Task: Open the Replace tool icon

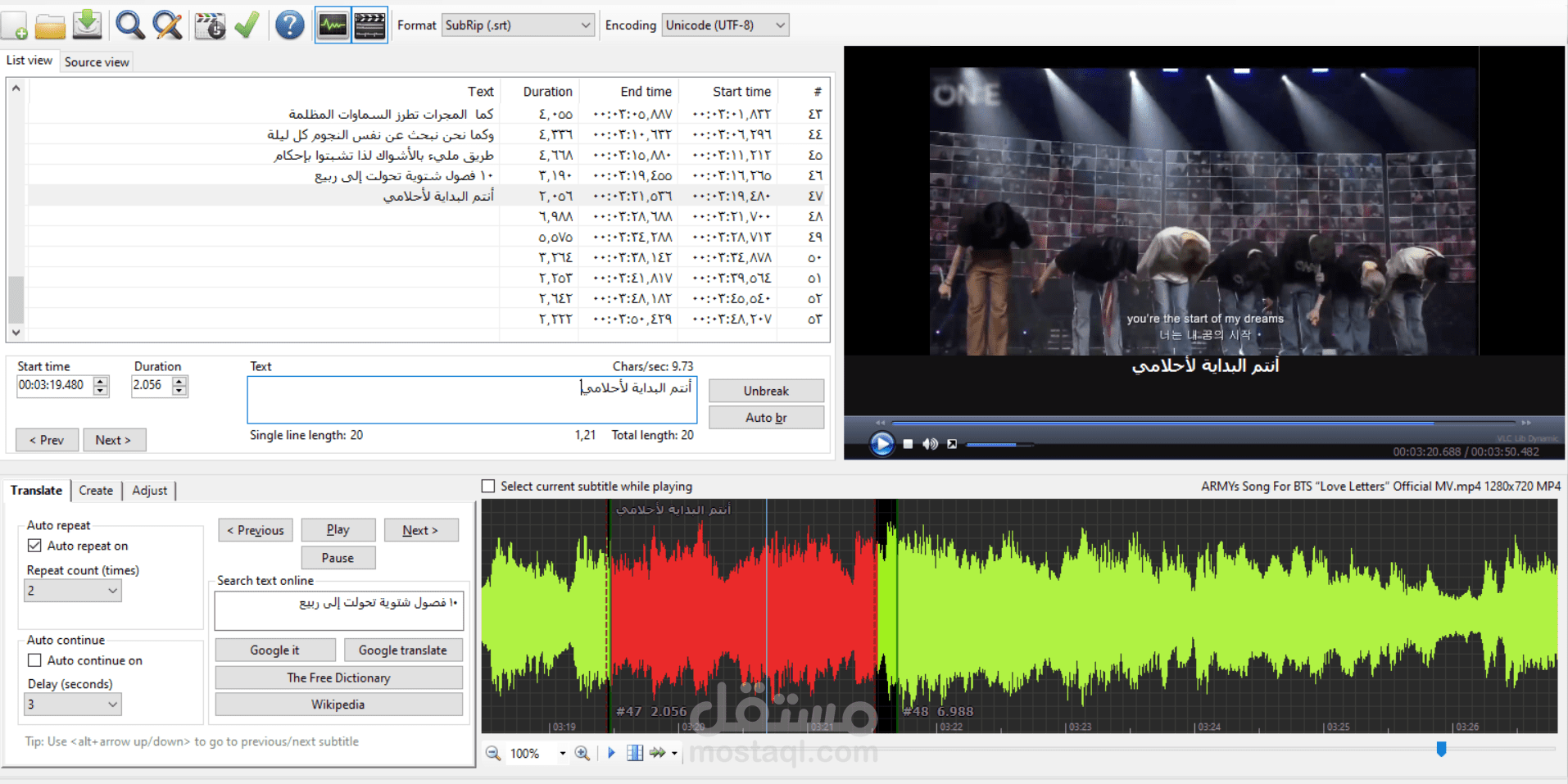Action: 167,25
